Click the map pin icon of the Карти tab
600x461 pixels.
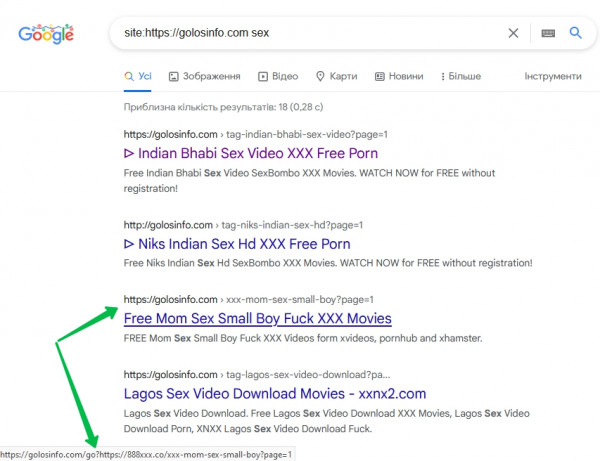[x=320, y=76]
